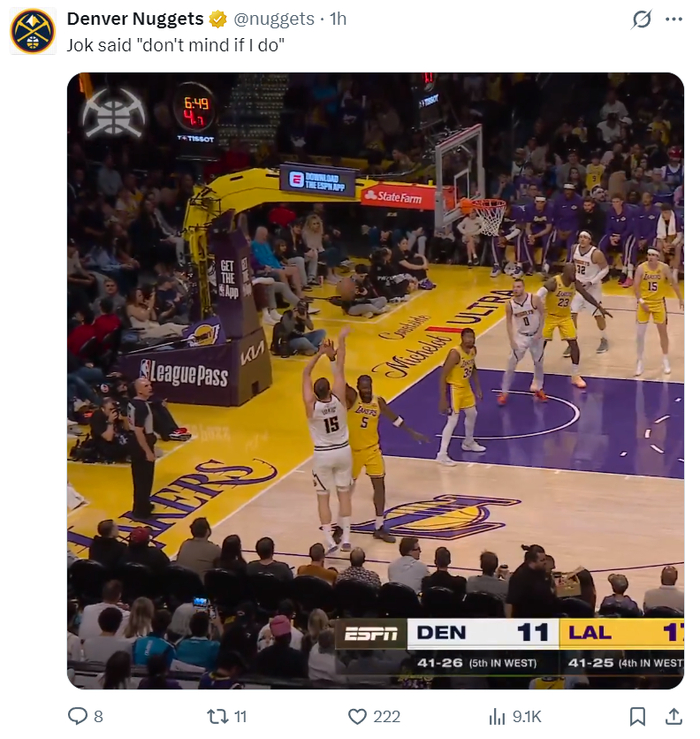700x739 pixels.
Task: Open the three-dot more options menu
Action: point(673,19)
